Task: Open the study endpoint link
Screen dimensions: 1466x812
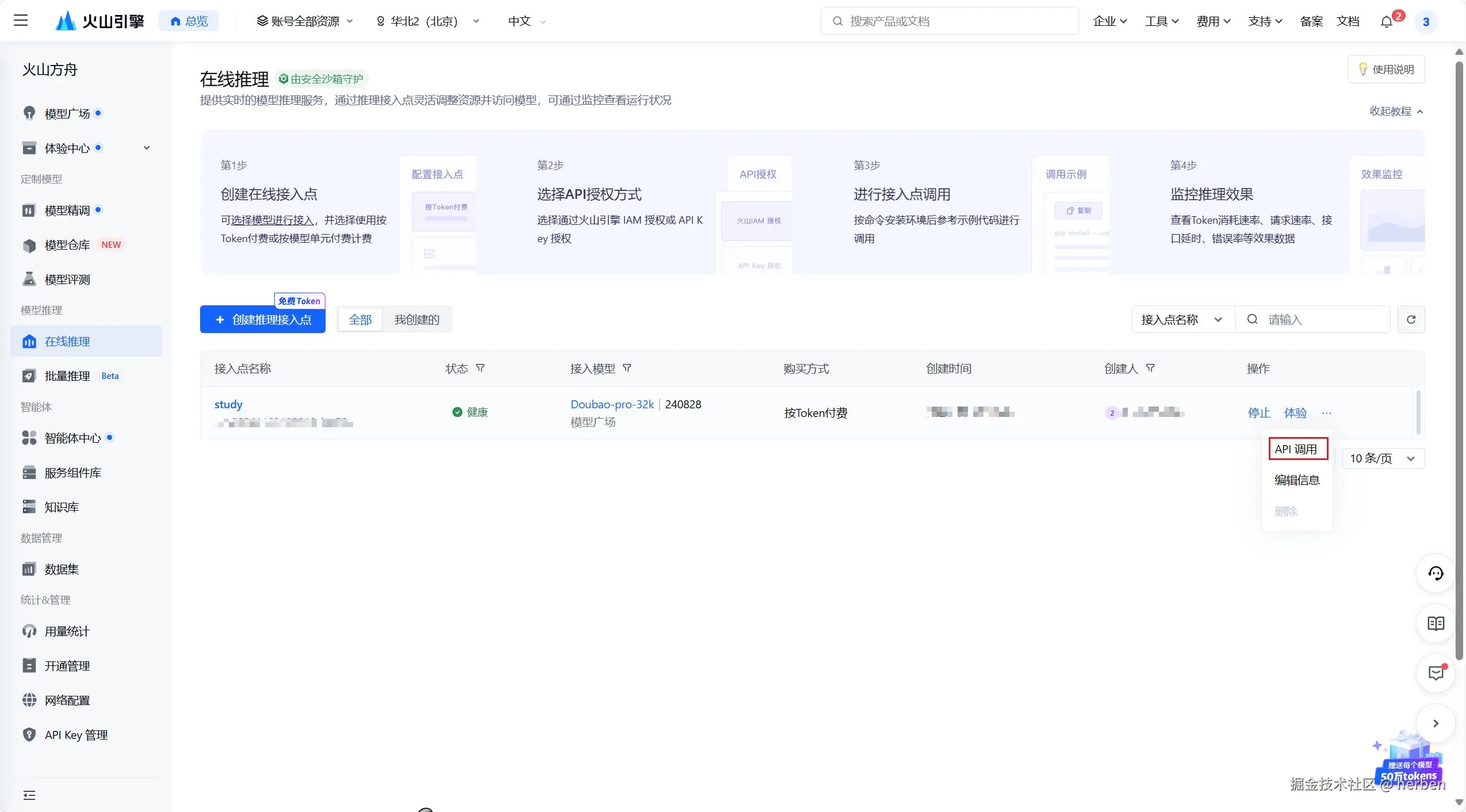Action: coord(228,404)
